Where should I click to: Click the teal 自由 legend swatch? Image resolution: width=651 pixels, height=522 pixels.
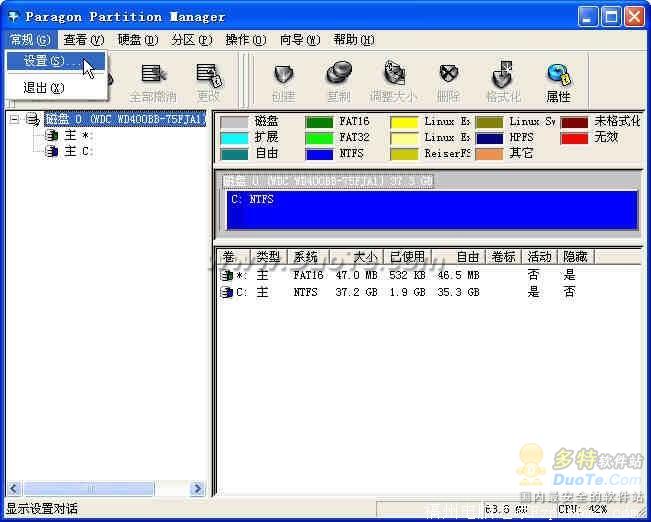[234, 154]
